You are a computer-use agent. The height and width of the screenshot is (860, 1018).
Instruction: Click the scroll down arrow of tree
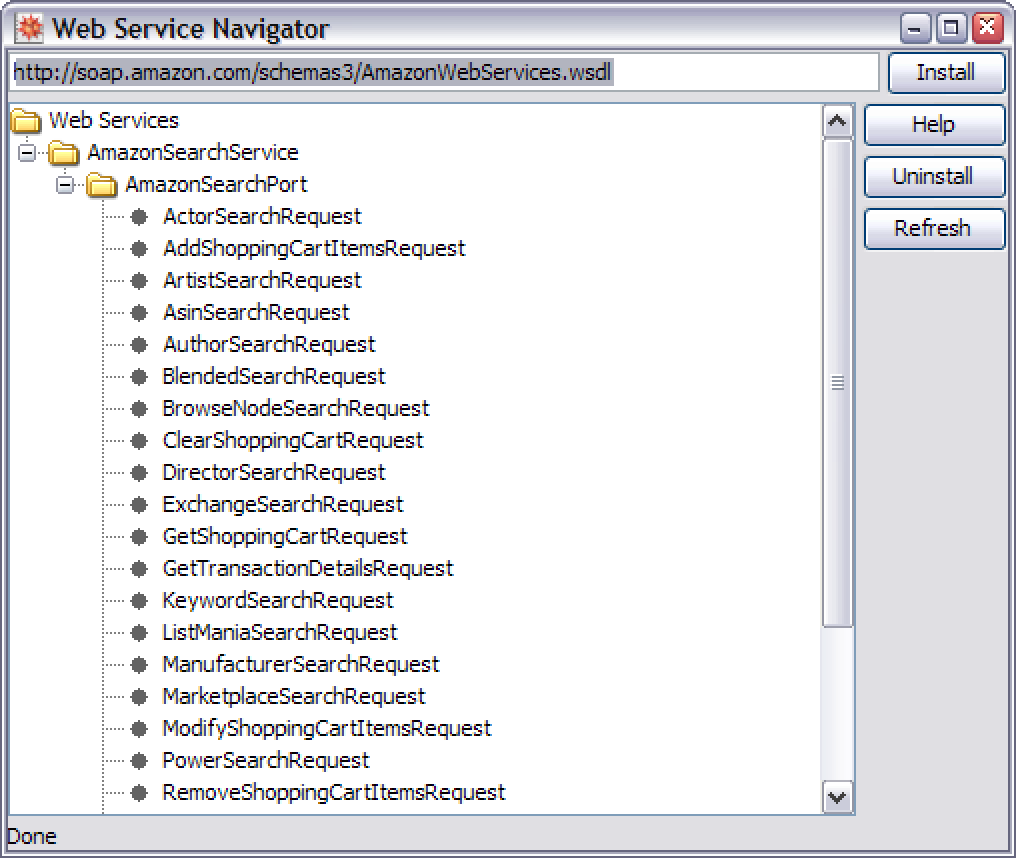pos(838,797)
